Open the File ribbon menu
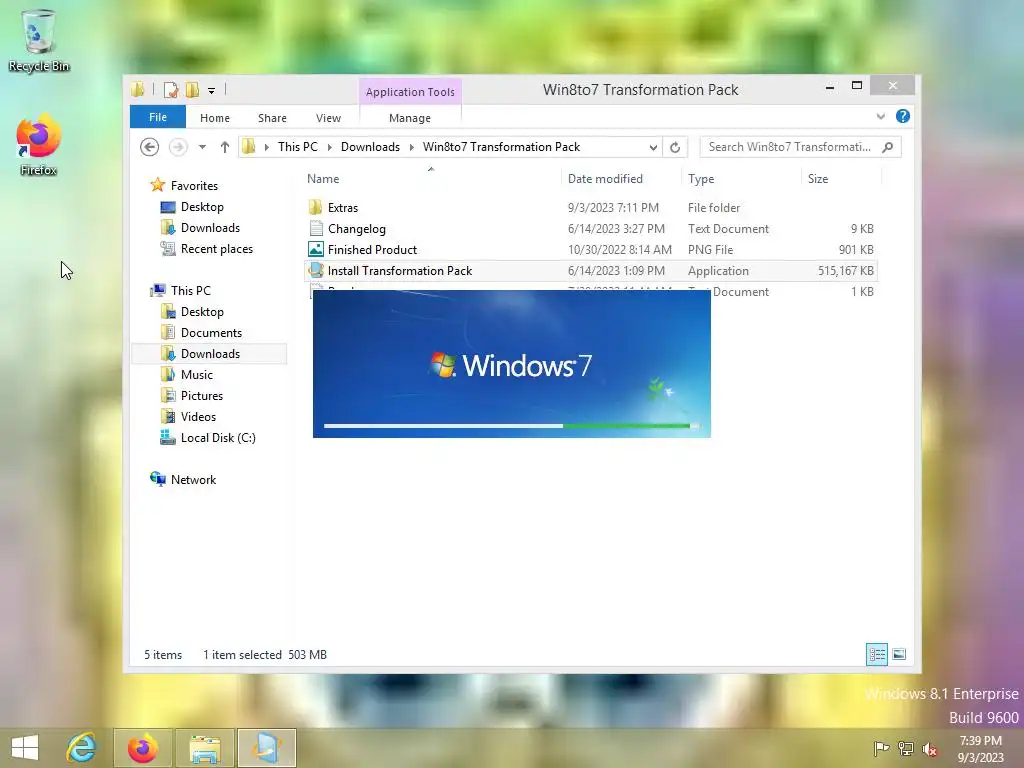Viewport: 1024px width, 768px height. click(x=158, y=117)
